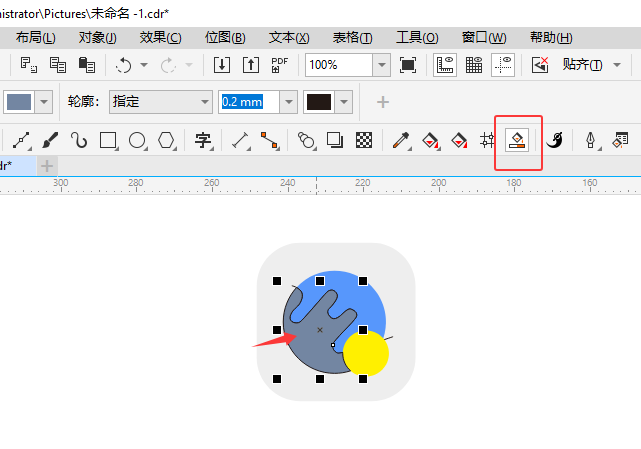Select the Interactive Fill bucket tool
Screen dimensions: 641x449
(430, 140)
